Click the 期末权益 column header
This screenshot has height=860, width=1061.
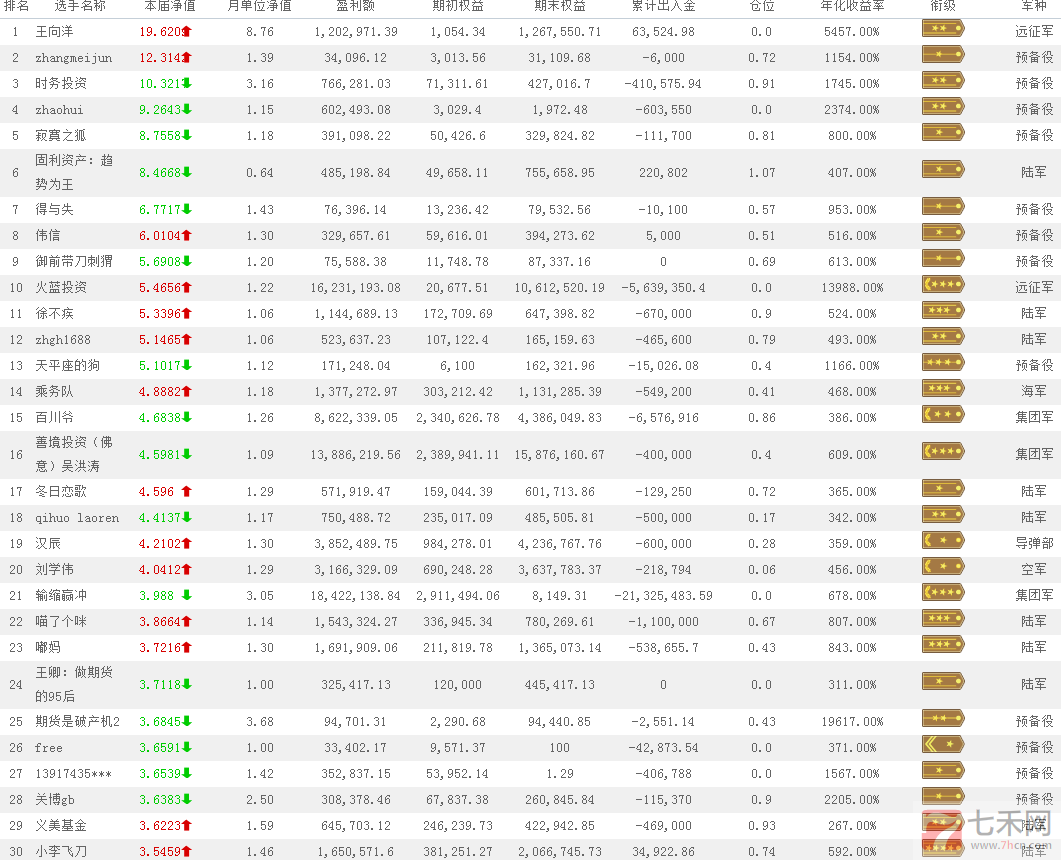coord(560,6)
